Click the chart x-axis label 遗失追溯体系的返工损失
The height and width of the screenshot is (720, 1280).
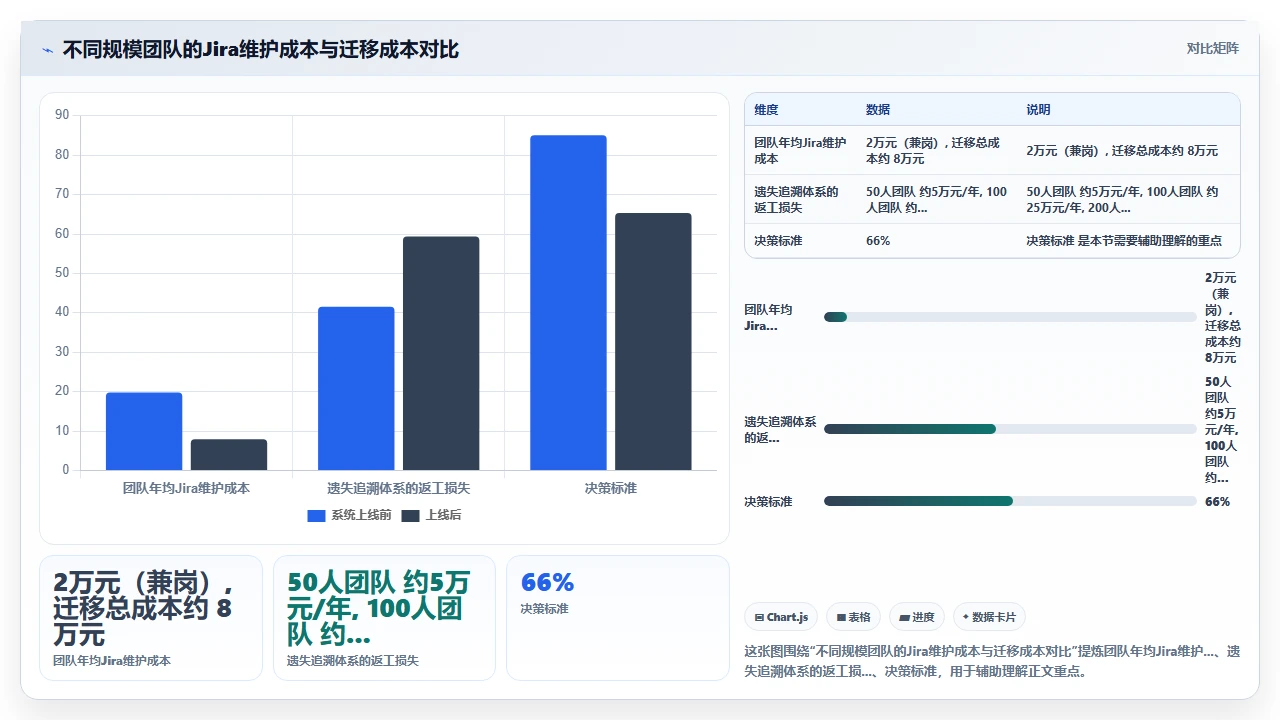(398, 488)
